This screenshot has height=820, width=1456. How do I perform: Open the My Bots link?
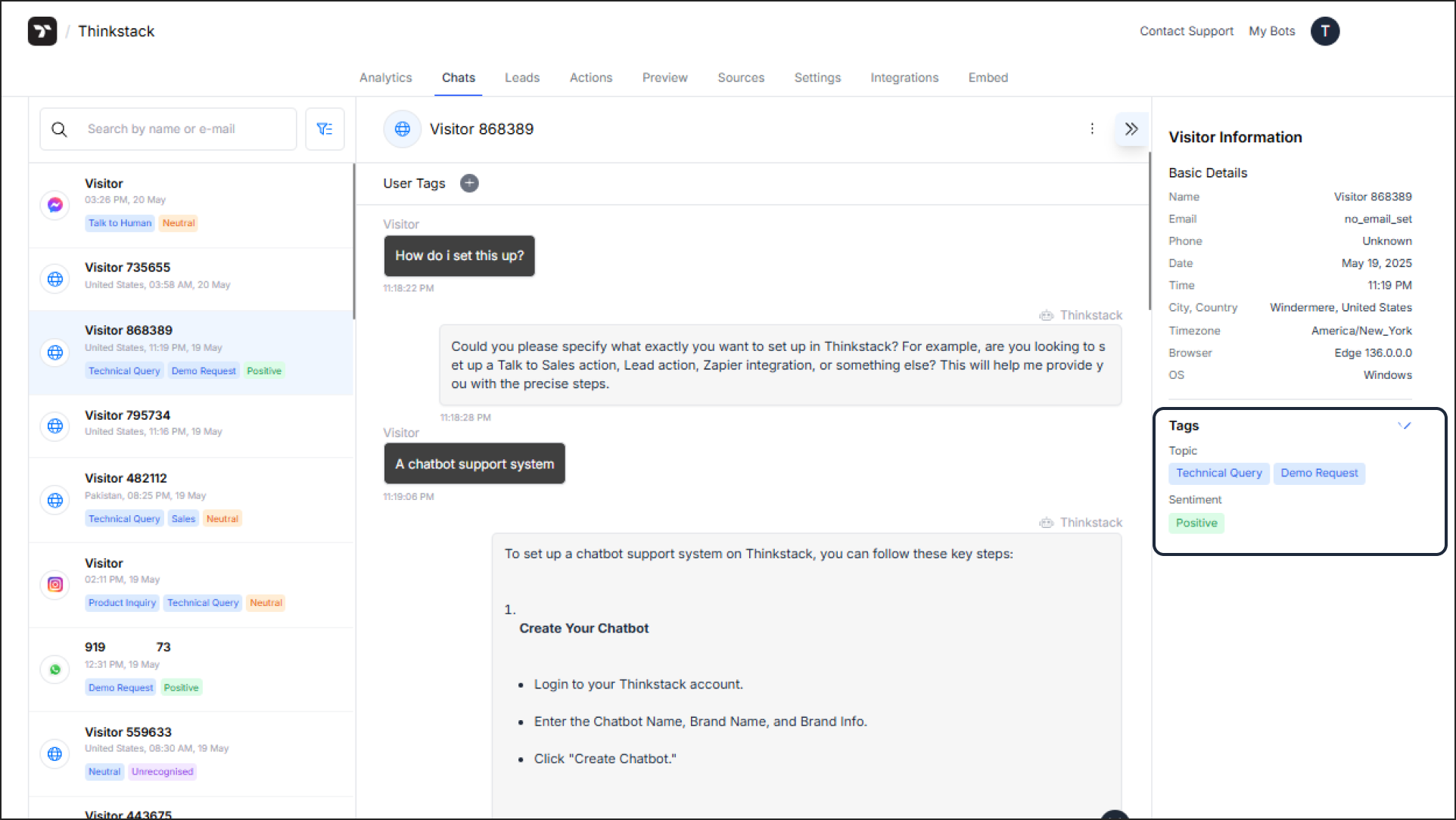tap(1272, 31)
